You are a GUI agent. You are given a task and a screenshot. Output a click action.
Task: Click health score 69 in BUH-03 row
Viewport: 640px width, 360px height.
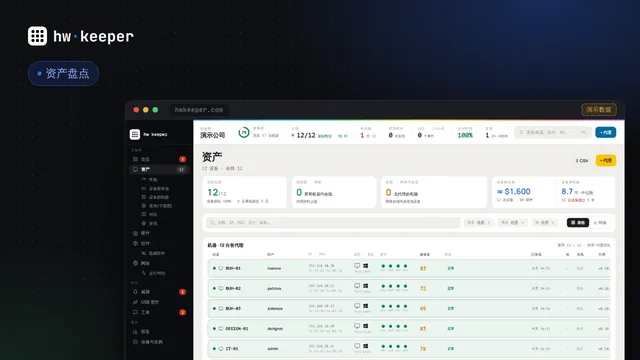point(423,309)
